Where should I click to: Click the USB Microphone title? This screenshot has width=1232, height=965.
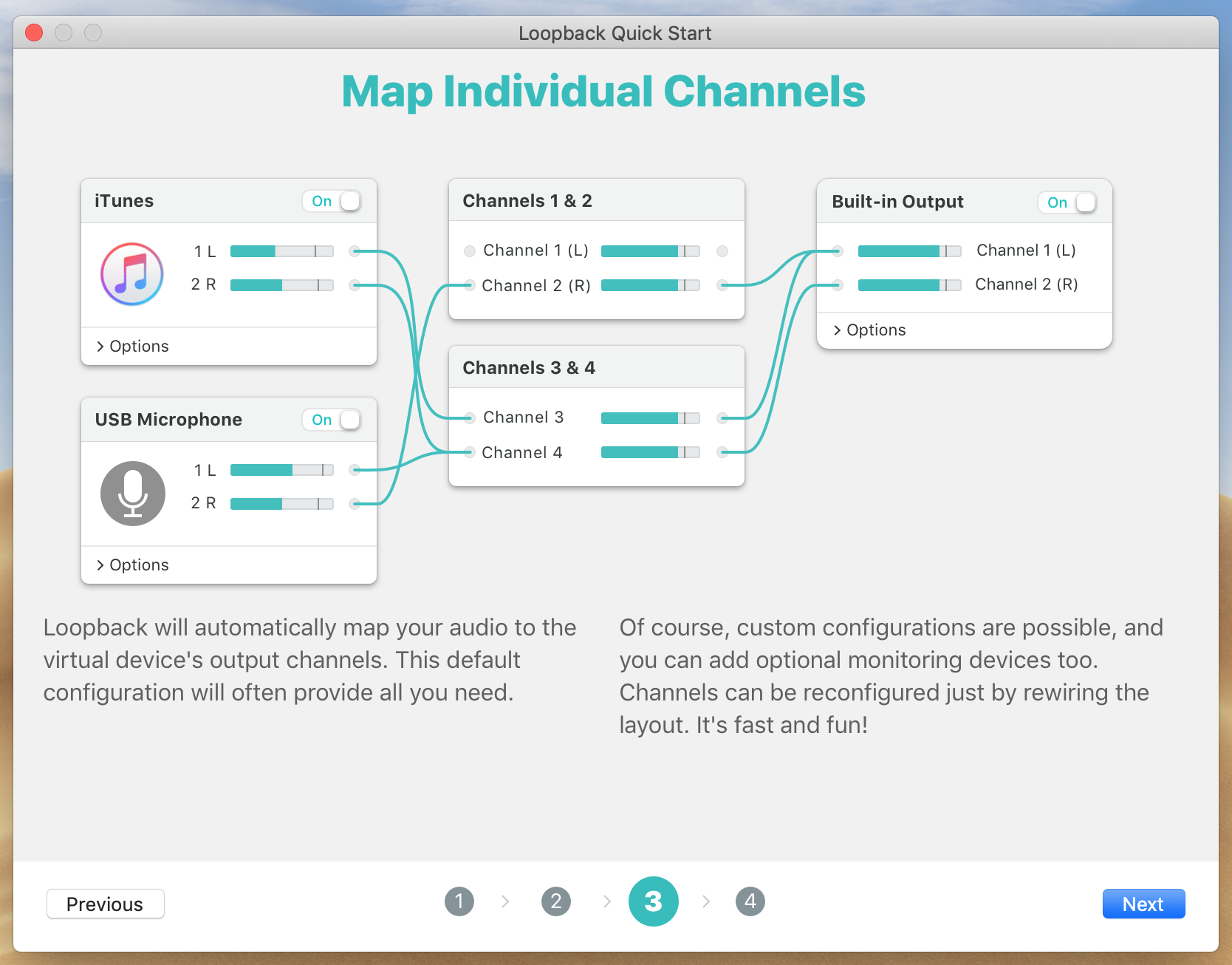point(168,420)
